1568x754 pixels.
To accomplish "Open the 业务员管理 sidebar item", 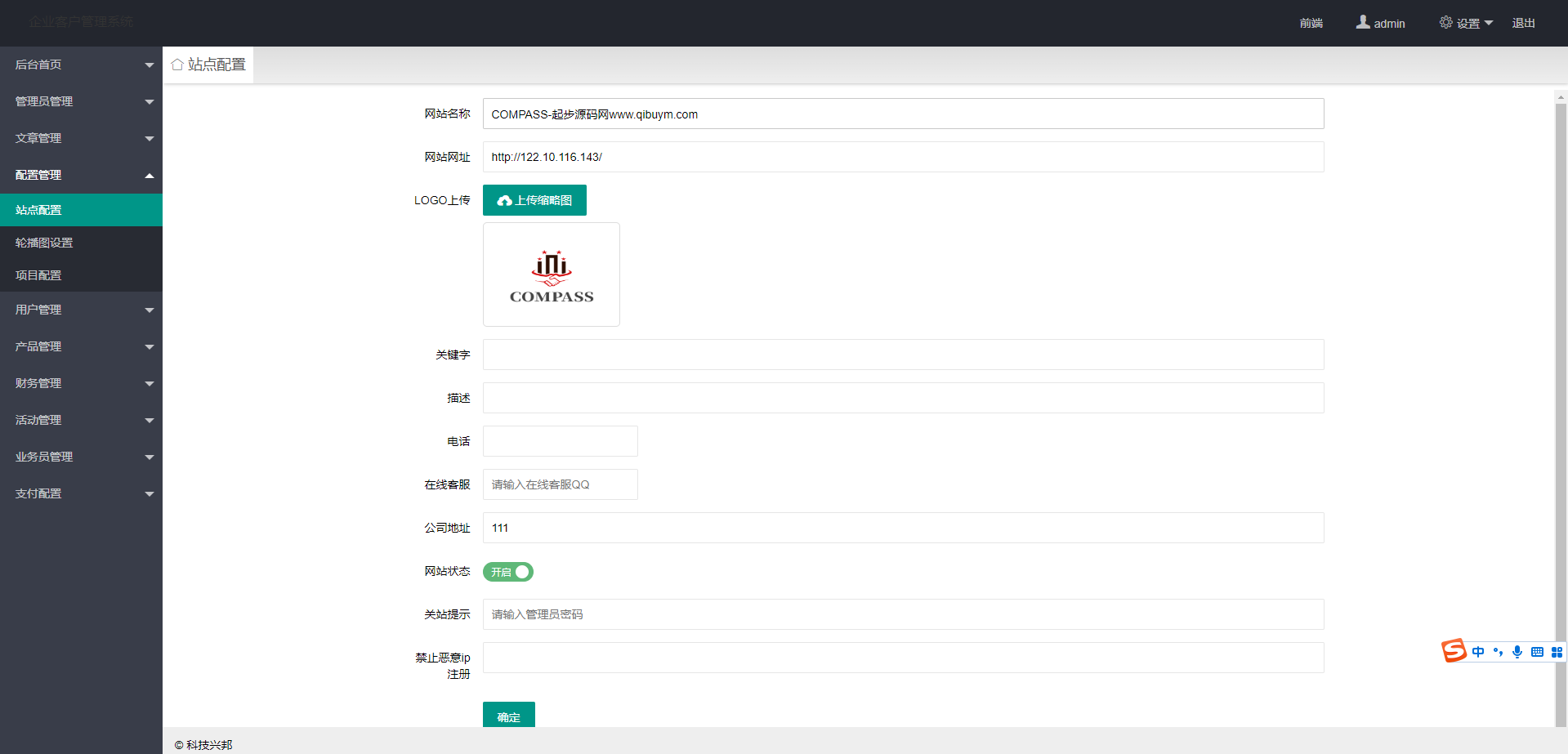I will point(81,457).
